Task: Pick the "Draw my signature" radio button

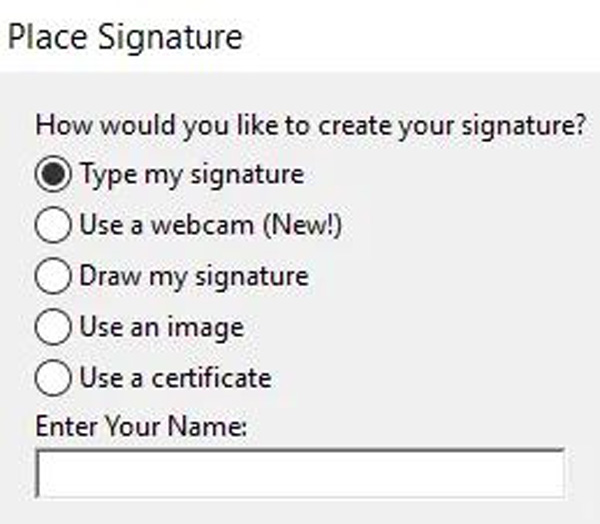Action: pos(54,276)
